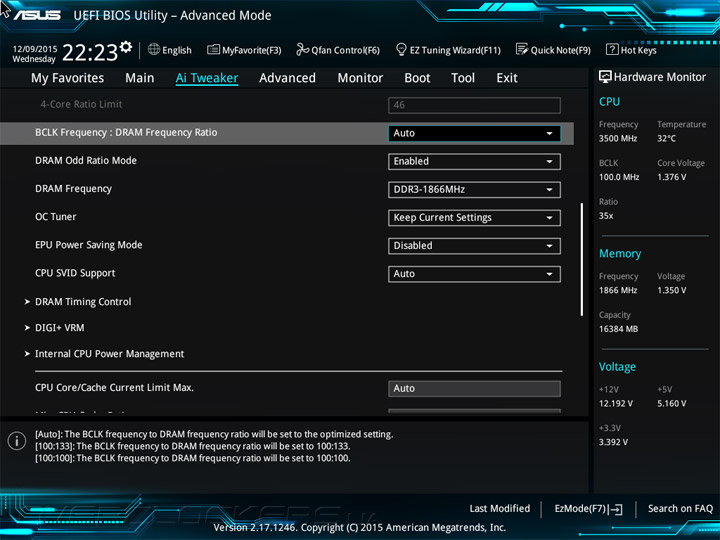This screenshot has width=720, height=540.
Task: Click the Hot Keys question mark icon
Action: (x=612, y=49)
